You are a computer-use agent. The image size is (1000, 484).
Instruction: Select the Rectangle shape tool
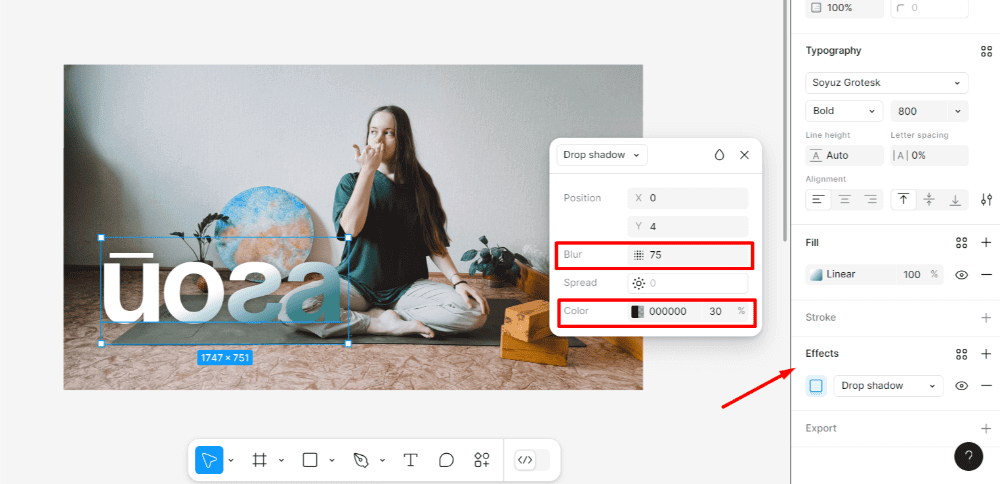click(310, 460)
